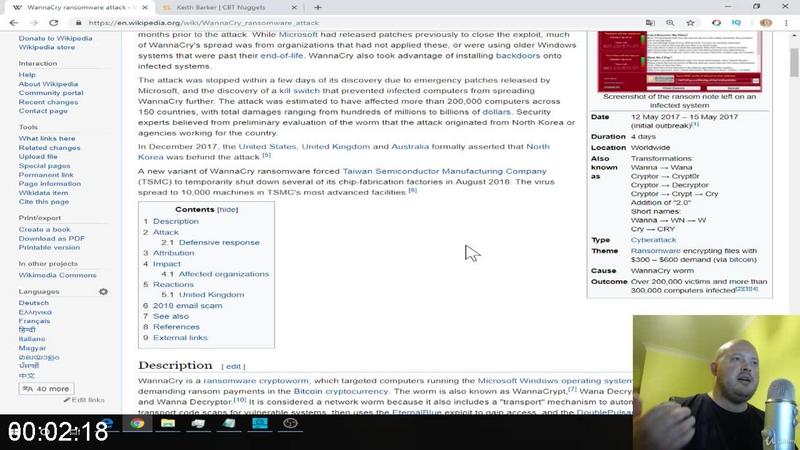800x450 pixels.
Task: Jump to Reactions in contents
Action: [x=173, y=285]
